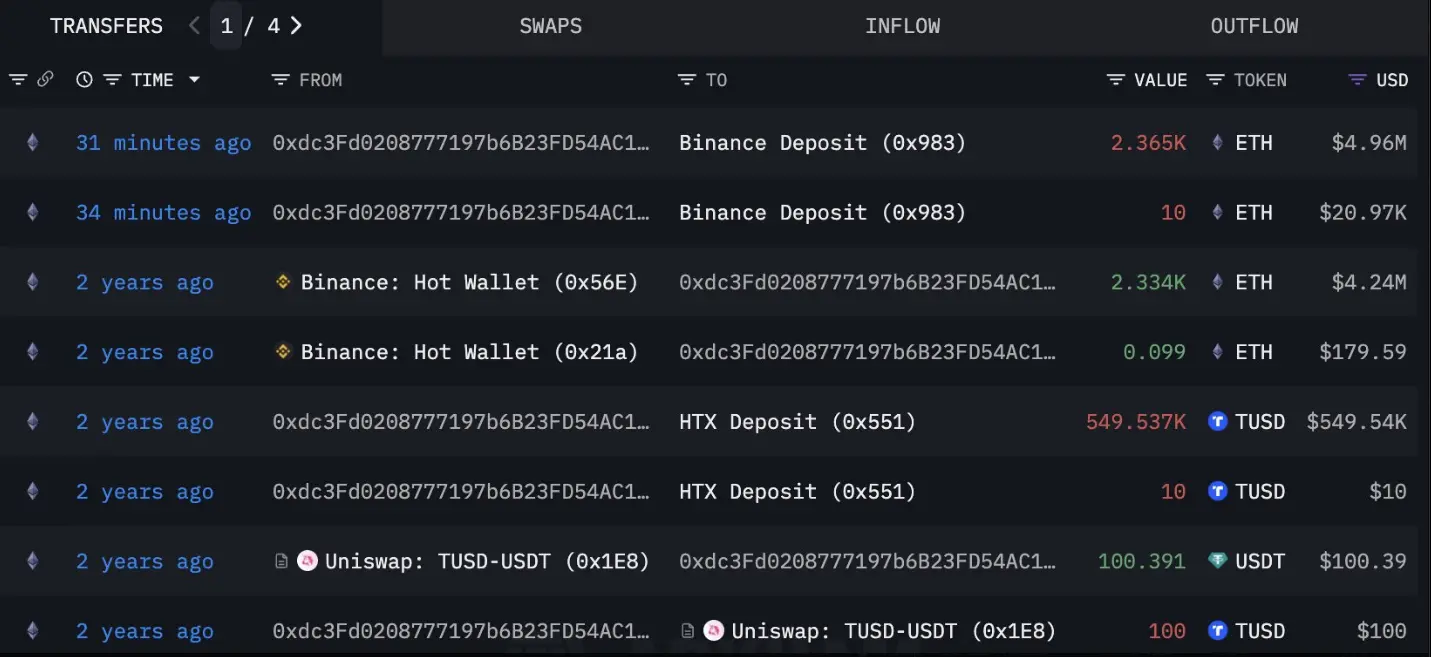
Task: Switch to the OUTFLOW tab
Action: click(1254, 26)
